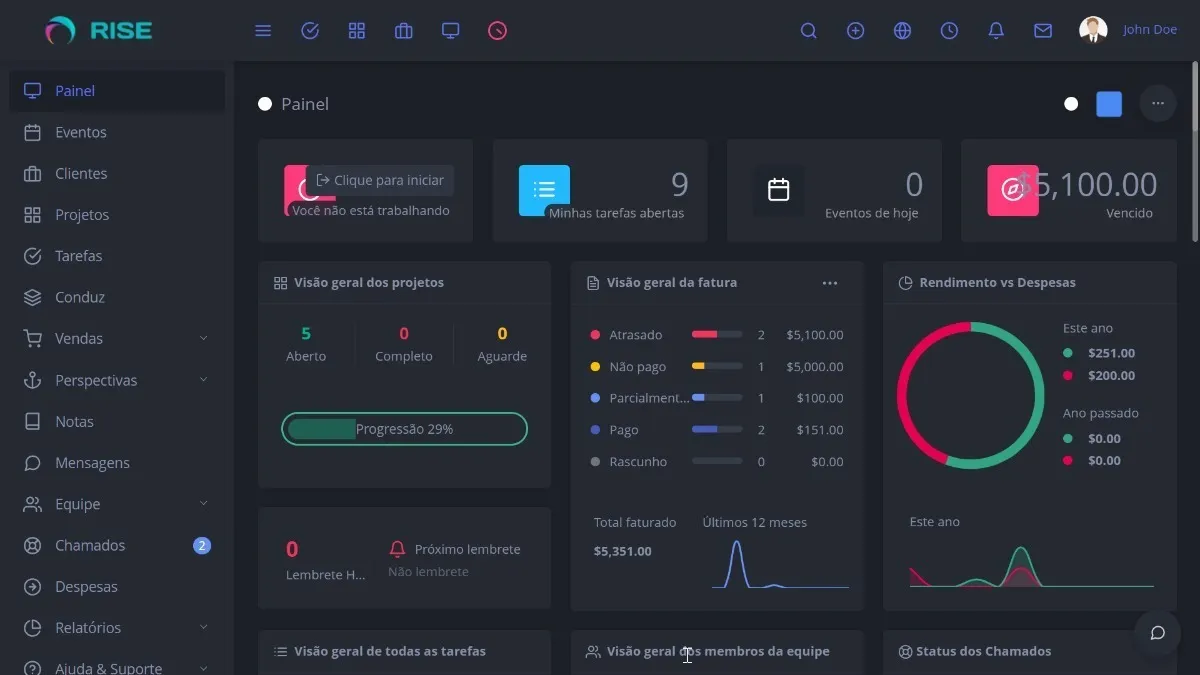
Task: Open Notas in sidebar
Action: click(x=117, y=422)
